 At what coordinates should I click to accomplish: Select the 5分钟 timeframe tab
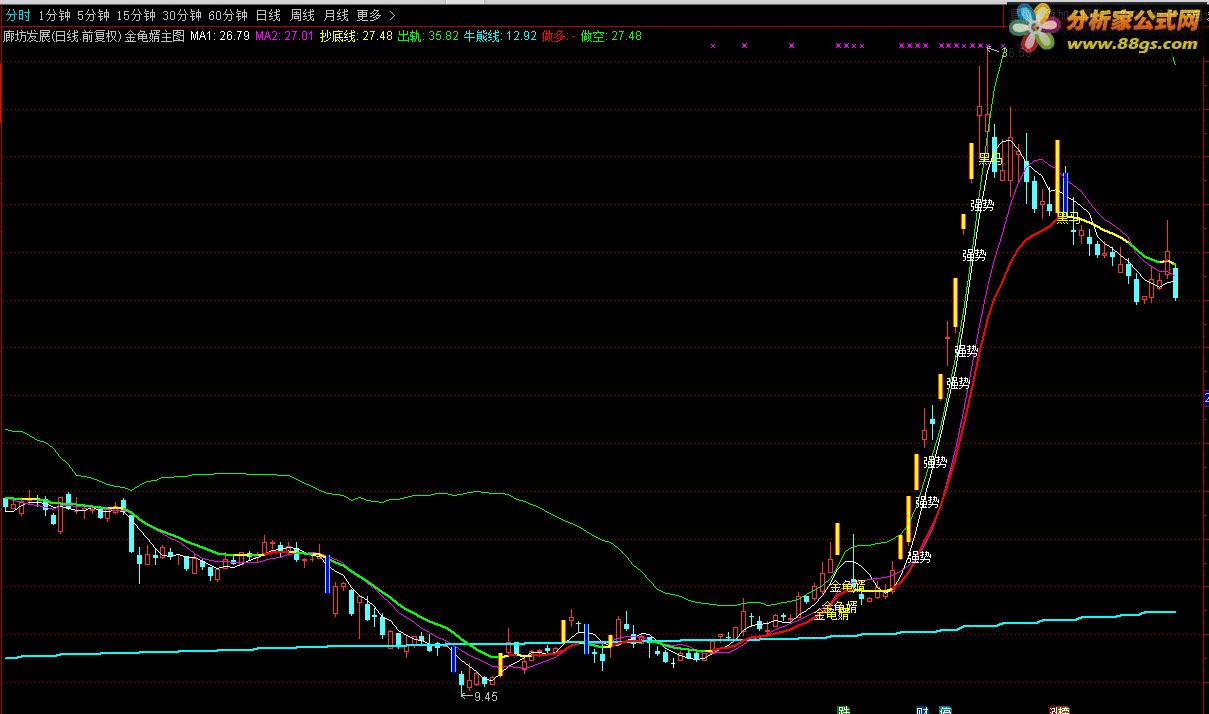pyautogui.click(x=93, y=16)
